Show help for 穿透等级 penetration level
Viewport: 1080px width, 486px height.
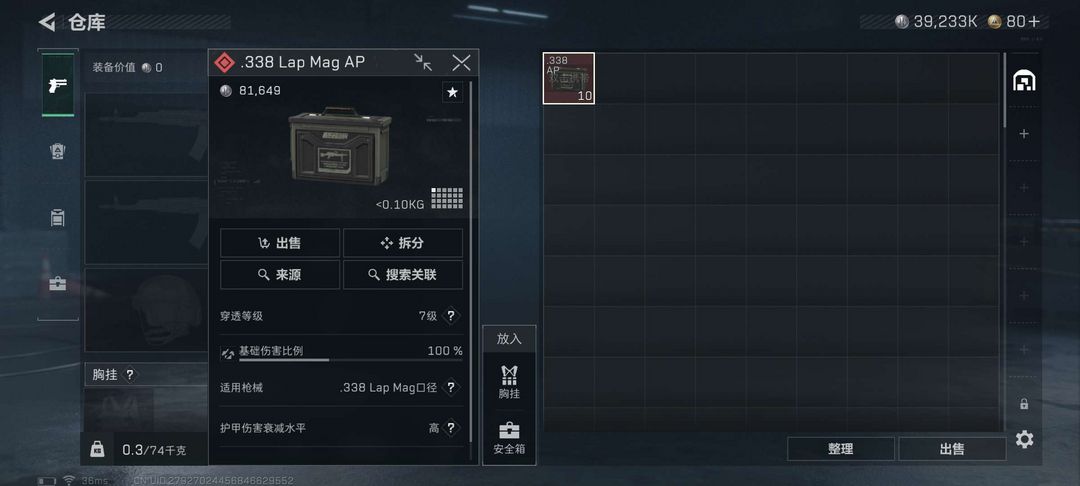point(450,316)
